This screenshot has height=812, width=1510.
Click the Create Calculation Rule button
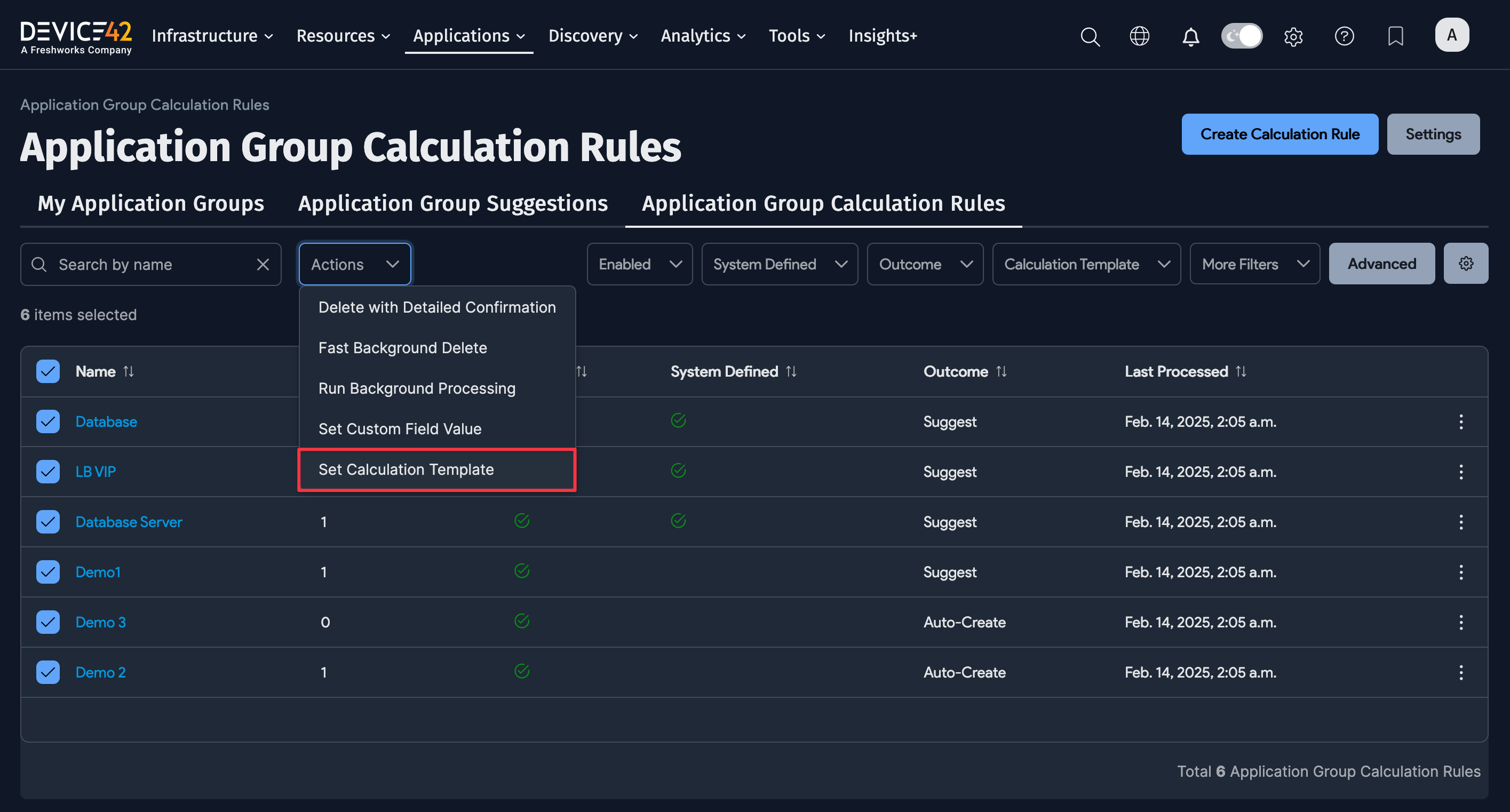pyautogui.click(x=1279, y=134)
